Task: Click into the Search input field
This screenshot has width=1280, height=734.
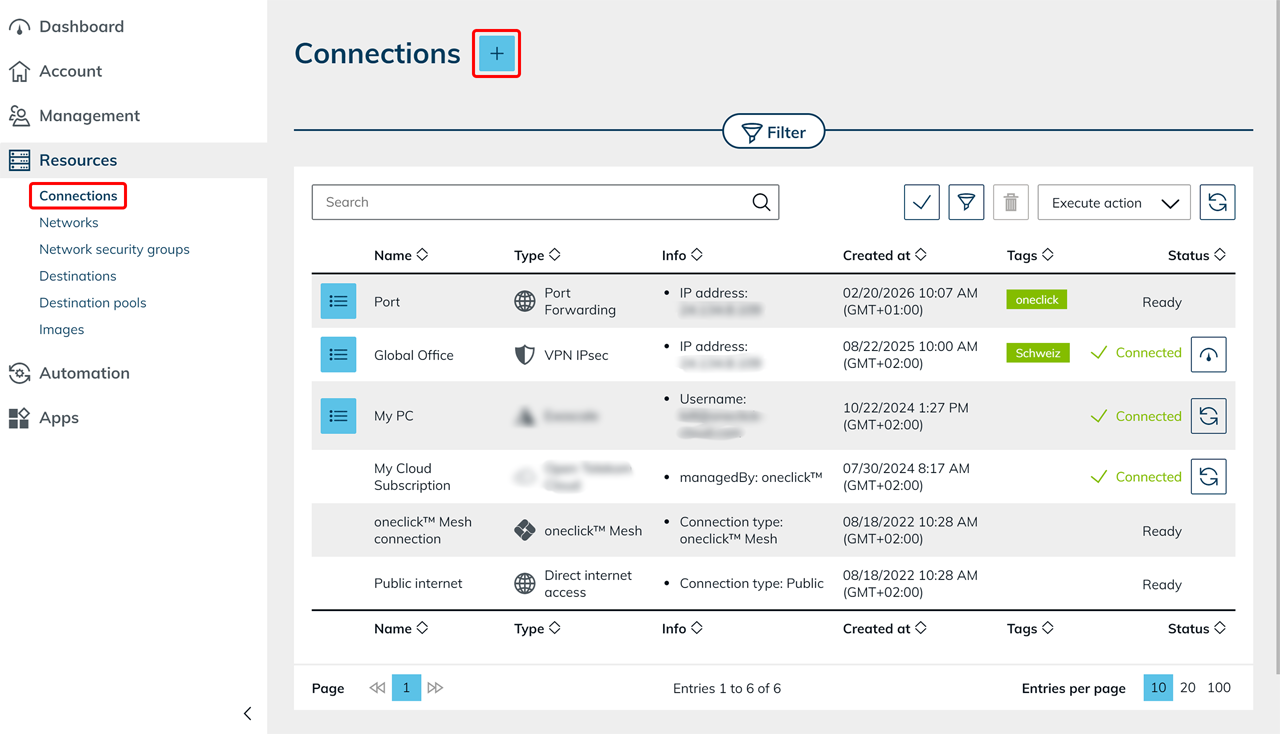Action: click(545, 202)
